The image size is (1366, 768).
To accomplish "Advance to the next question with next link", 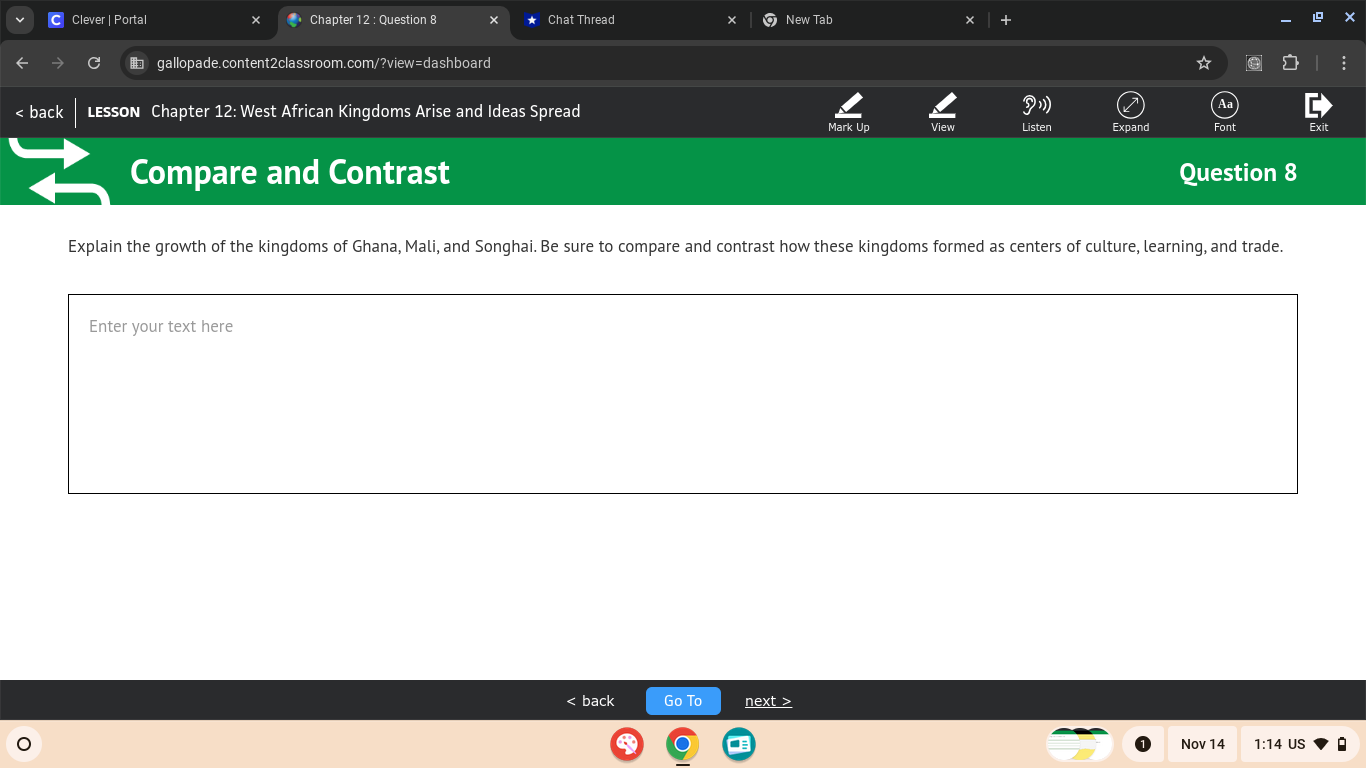I will pyautogui.click(x=767, y=700).
